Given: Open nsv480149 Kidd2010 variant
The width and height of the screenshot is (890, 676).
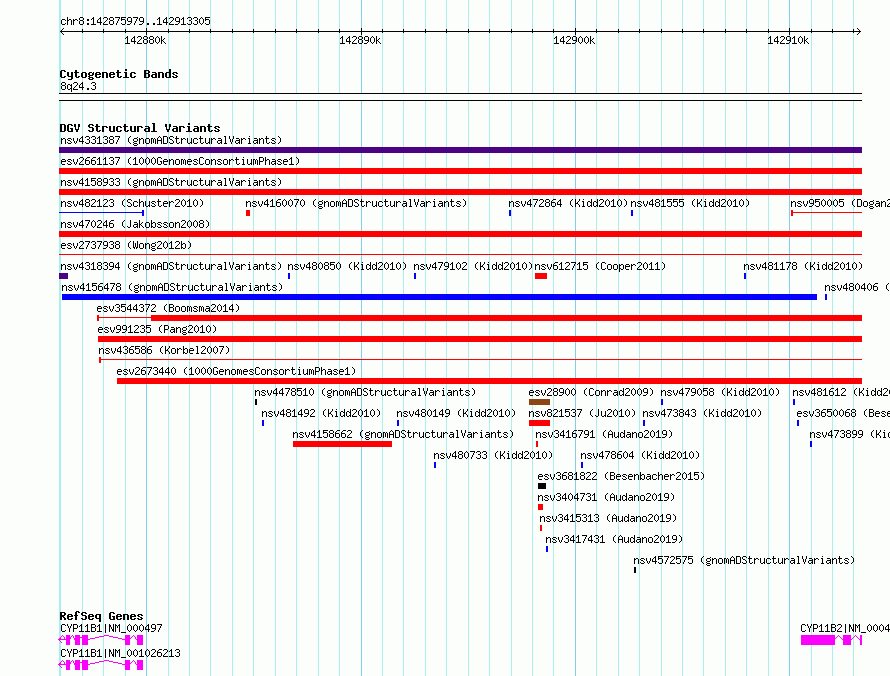Looking at the screenshot, I should point(456,413).
